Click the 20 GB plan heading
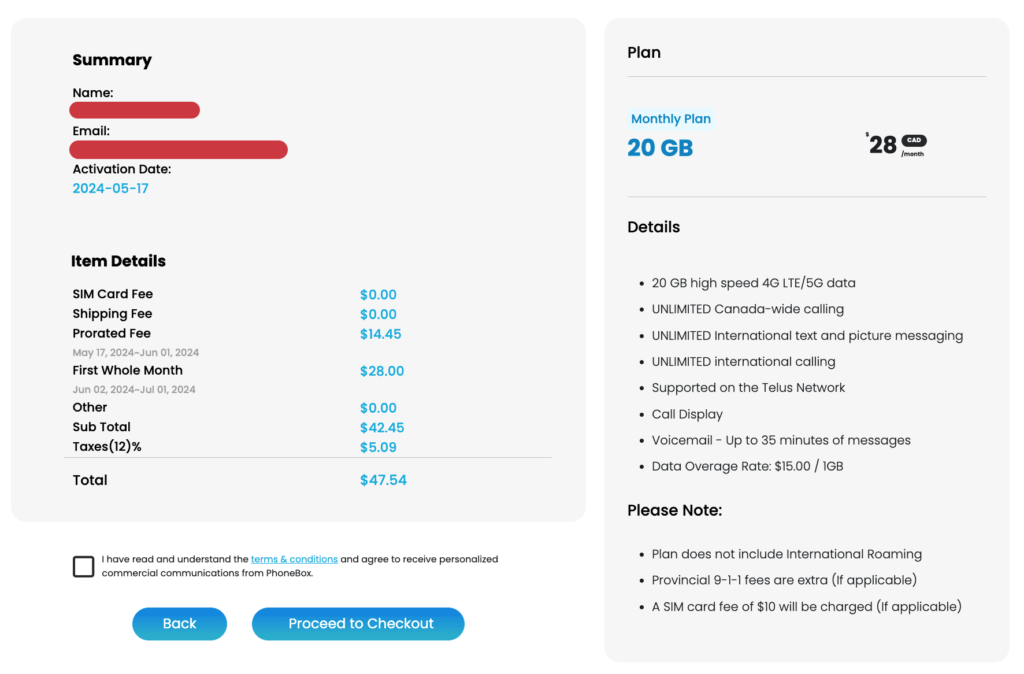 (660, 148)
